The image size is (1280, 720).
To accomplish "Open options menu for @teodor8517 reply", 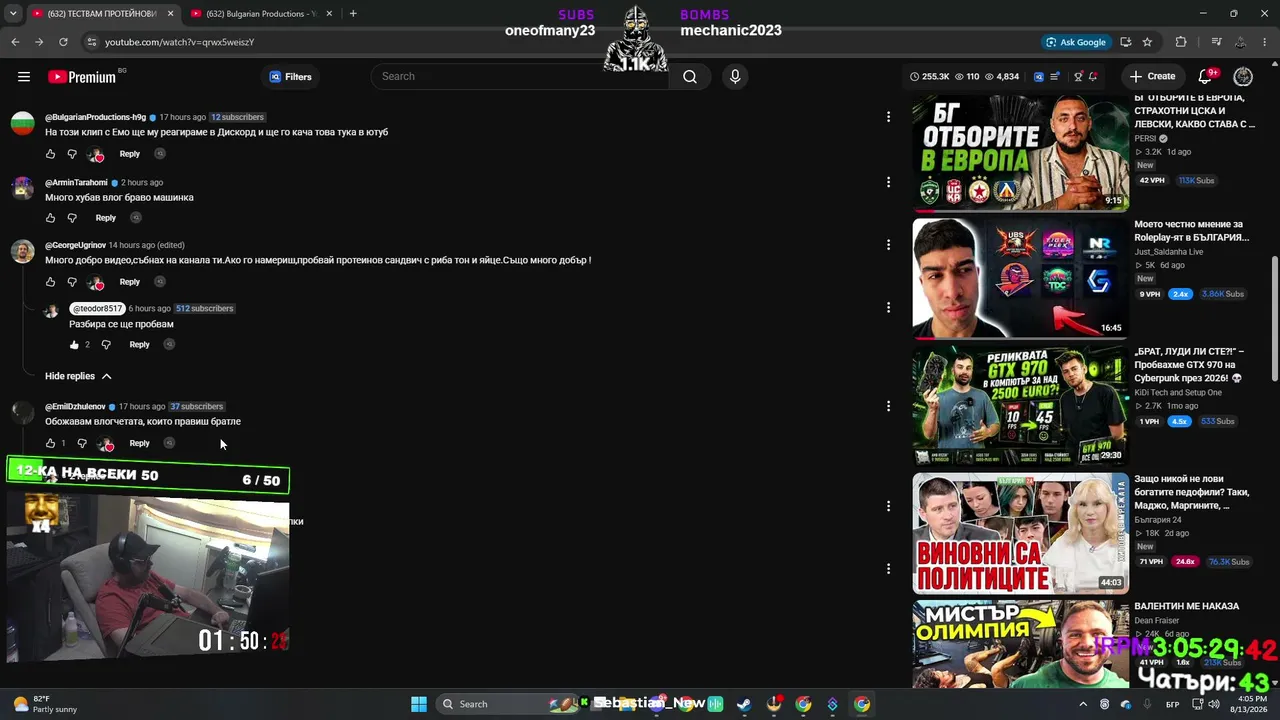I will pyautogui.click(x=888, y=308).
